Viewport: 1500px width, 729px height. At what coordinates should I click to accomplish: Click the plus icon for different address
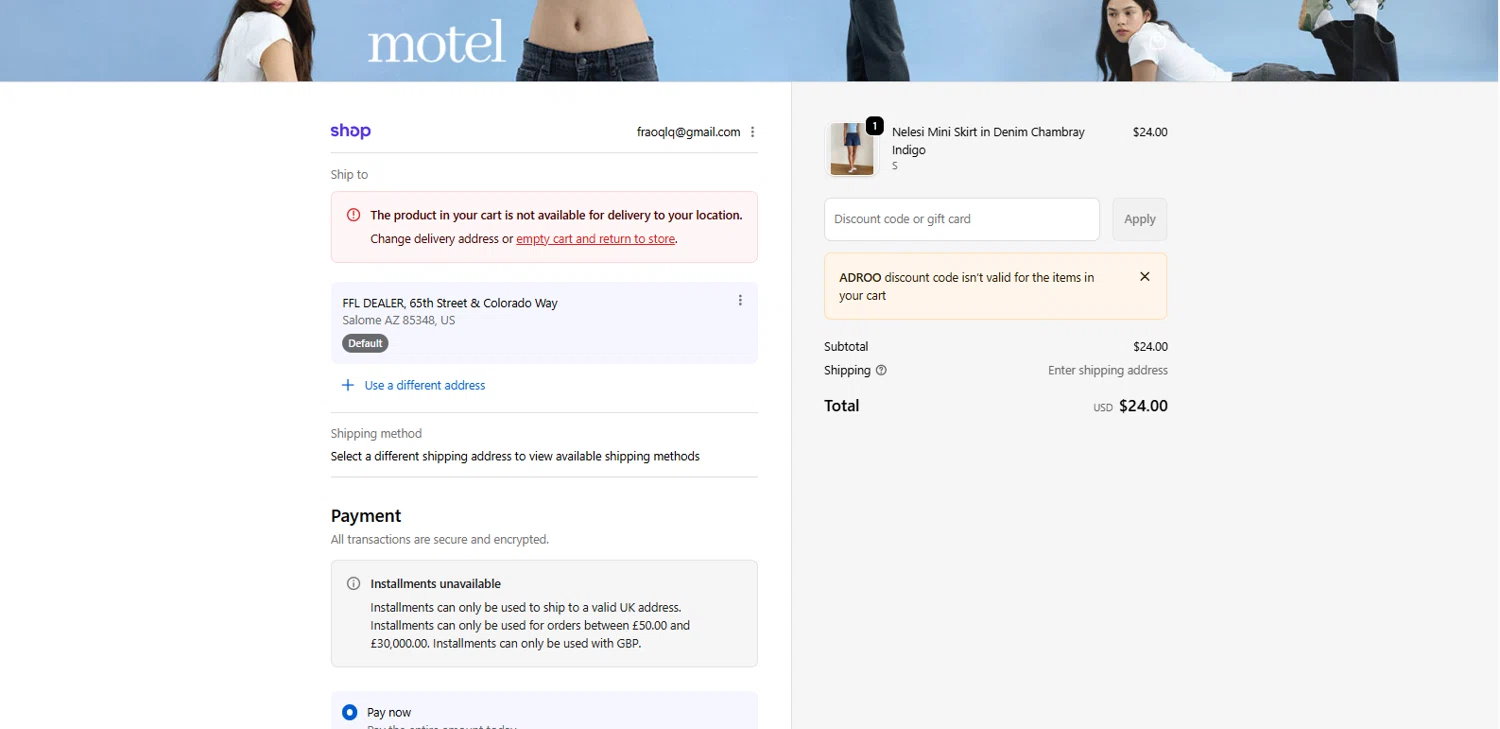[348, 385]
